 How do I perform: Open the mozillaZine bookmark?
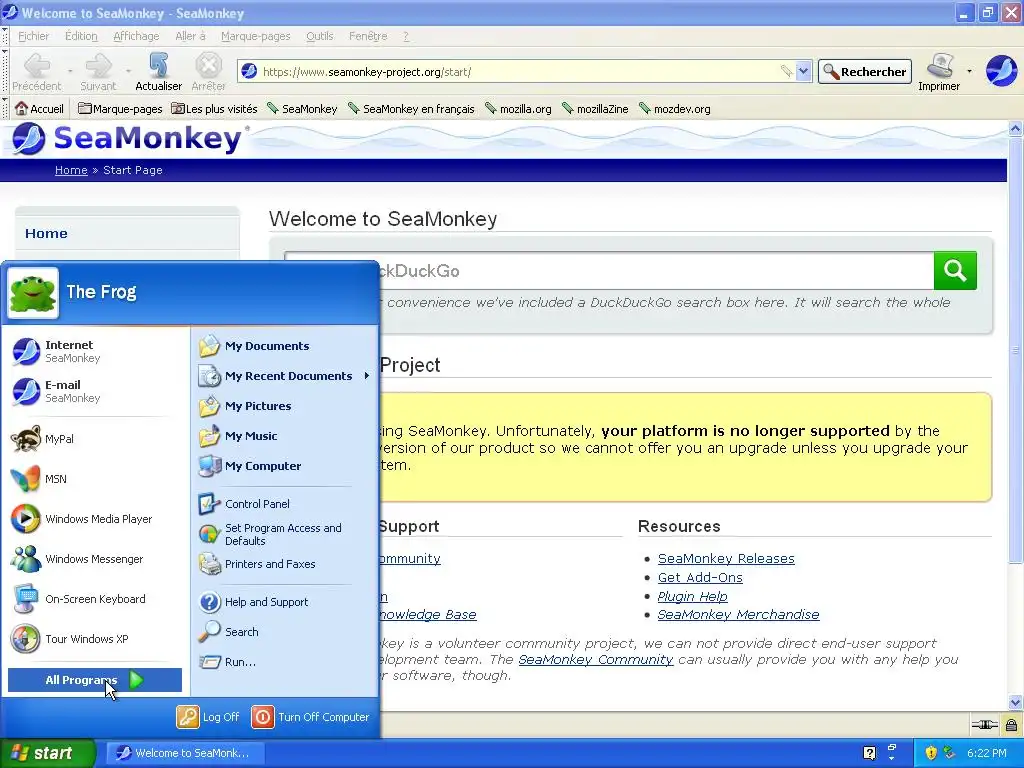(595, 108)
